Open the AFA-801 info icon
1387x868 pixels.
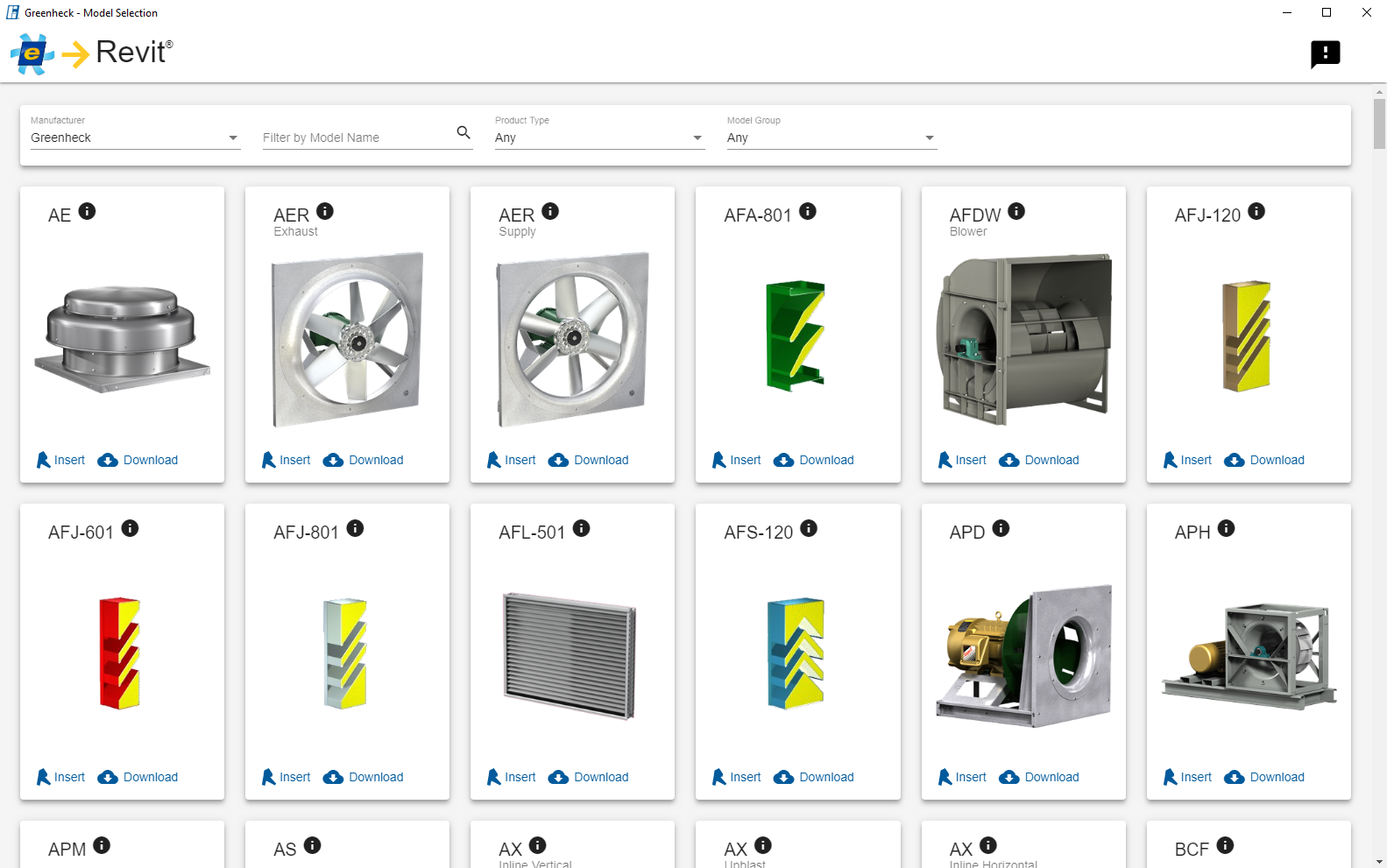808,211
